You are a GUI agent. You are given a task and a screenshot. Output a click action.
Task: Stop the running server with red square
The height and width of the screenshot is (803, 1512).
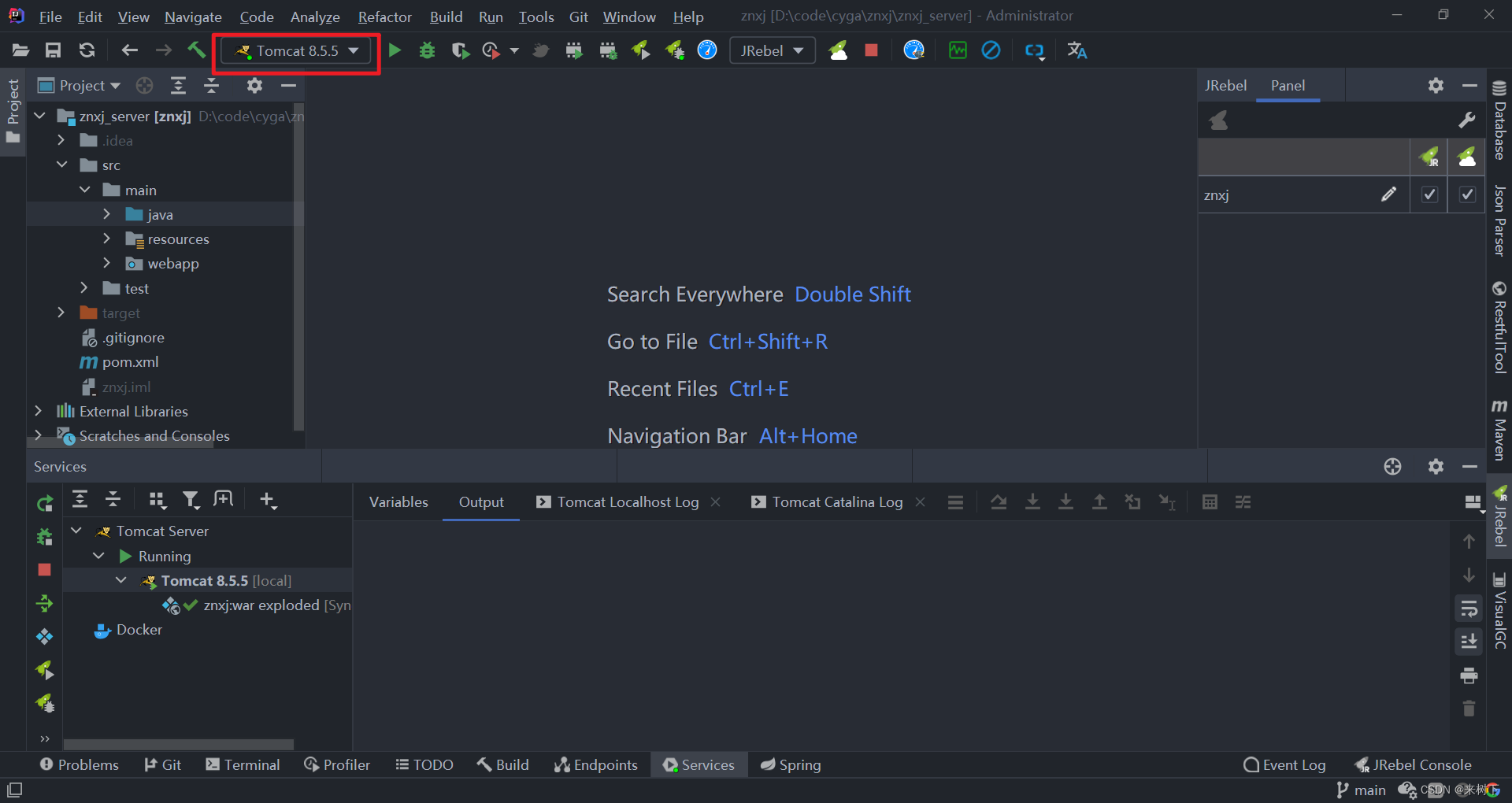tap(871, 50)
